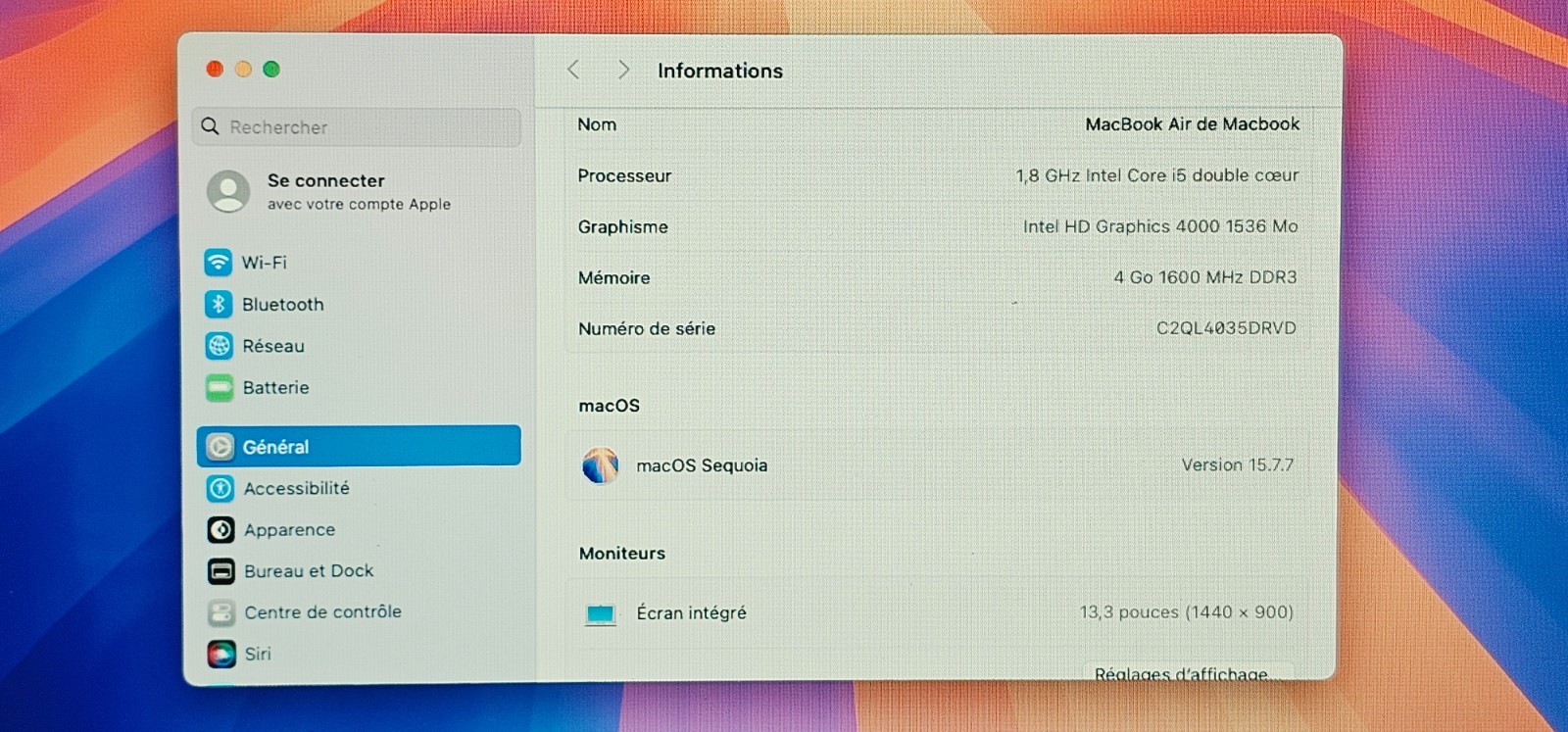Click the macOS Sequoia logo icon

click(600, 465)
